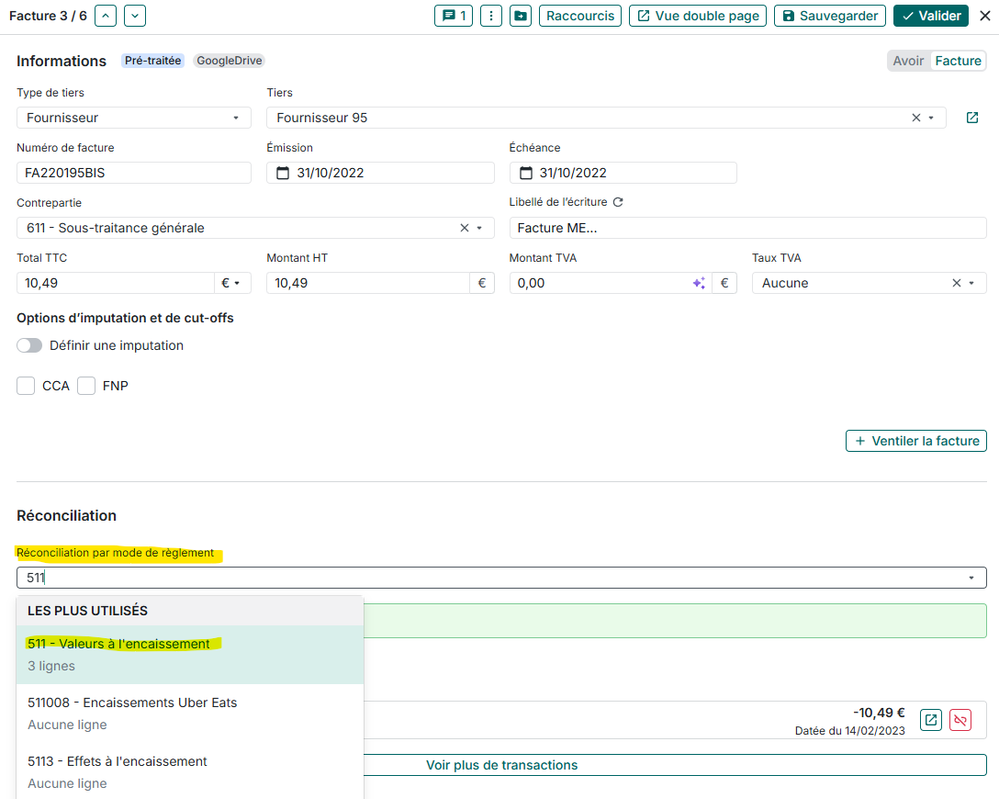Click the Numéro de facture field
Viewport: 999px width, 799px height.
(x=134, y=173)
